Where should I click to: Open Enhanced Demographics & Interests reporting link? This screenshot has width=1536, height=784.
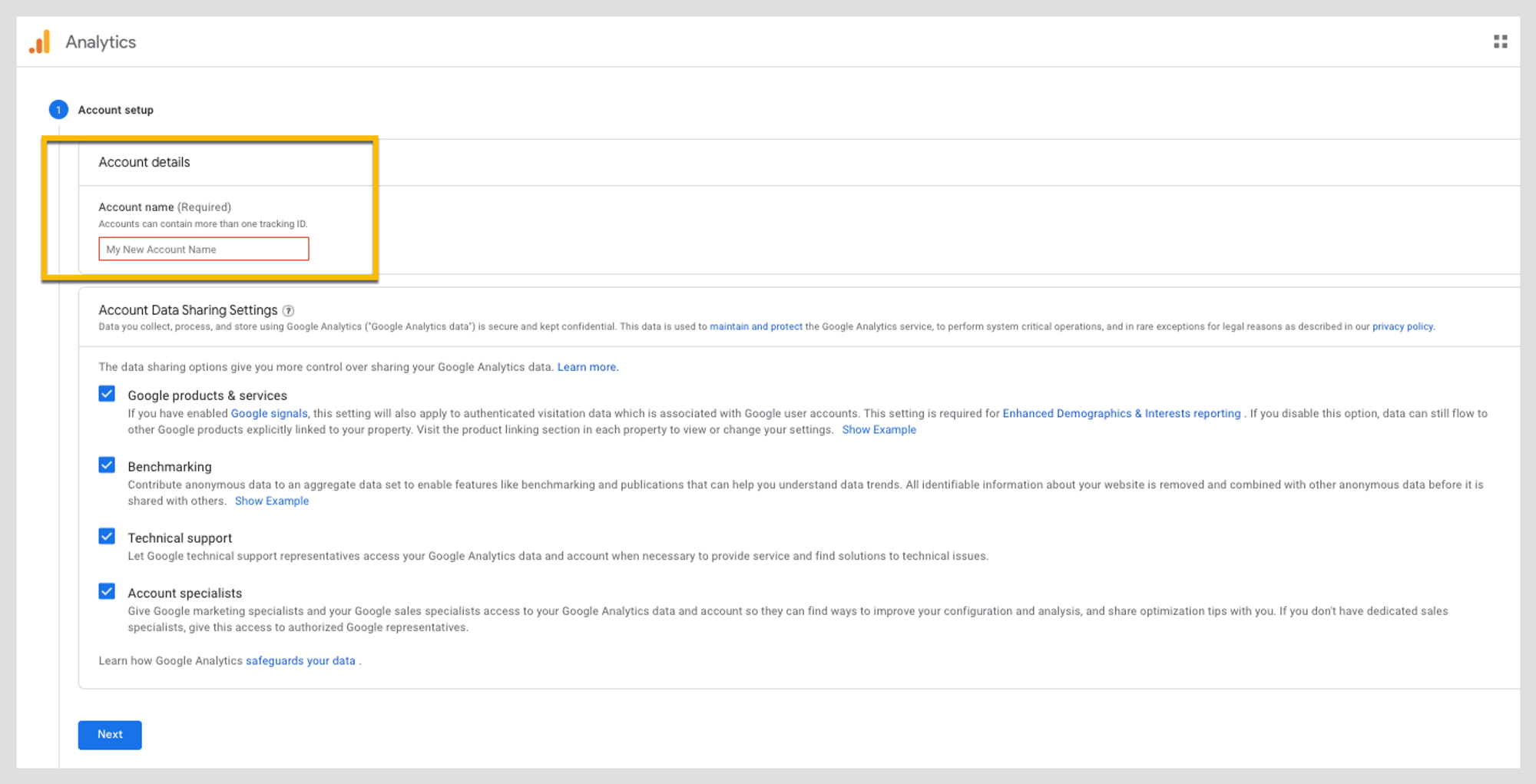pos(1121,414)
